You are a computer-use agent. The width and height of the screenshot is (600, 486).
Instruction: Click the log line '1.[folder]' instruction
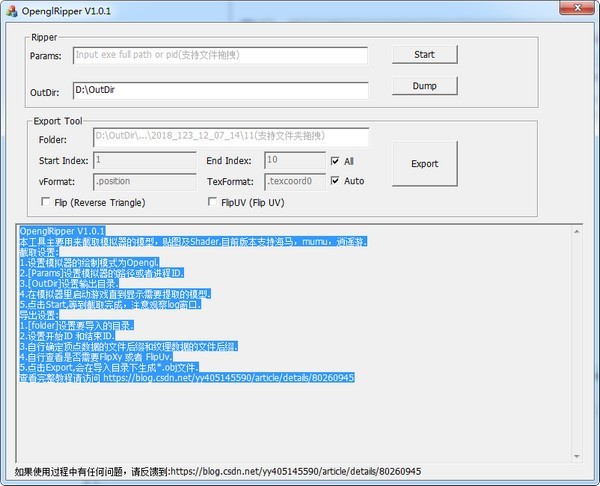tap(76, 326)
